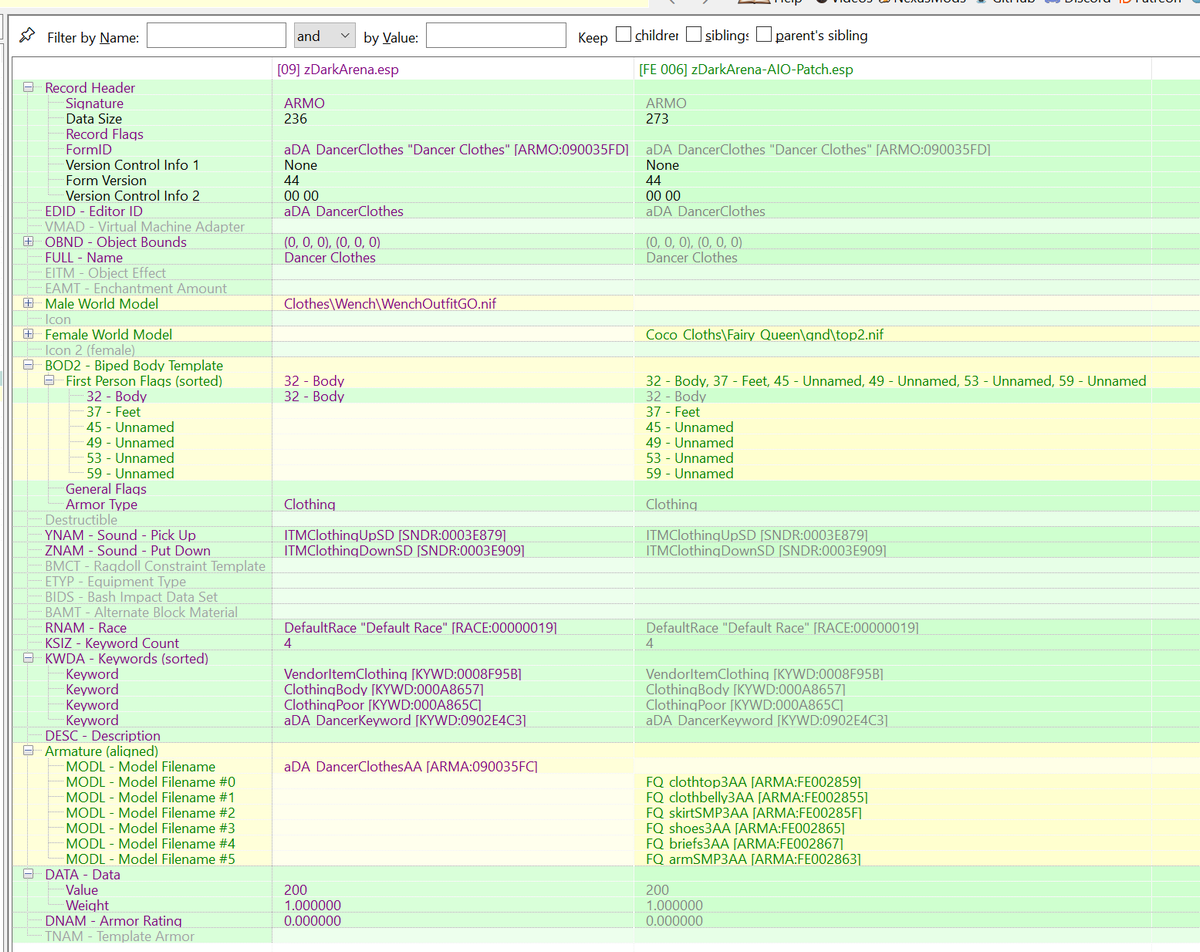Select the FULL - Name row label
Image resolution: width=1200 pixels, height=952 pixels.
pos(84,258)
